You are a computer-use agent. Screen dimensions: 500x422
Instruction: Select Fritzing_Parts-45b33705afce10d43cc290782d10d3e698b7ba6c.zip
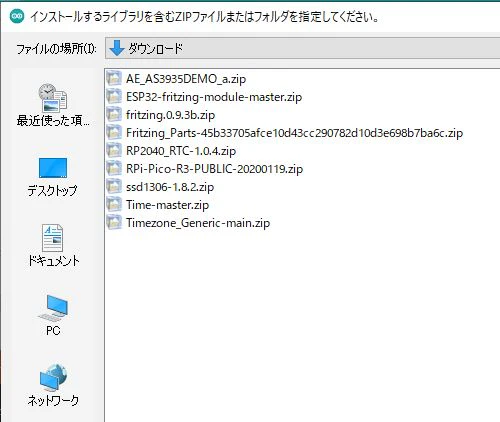tap(294, 133)
